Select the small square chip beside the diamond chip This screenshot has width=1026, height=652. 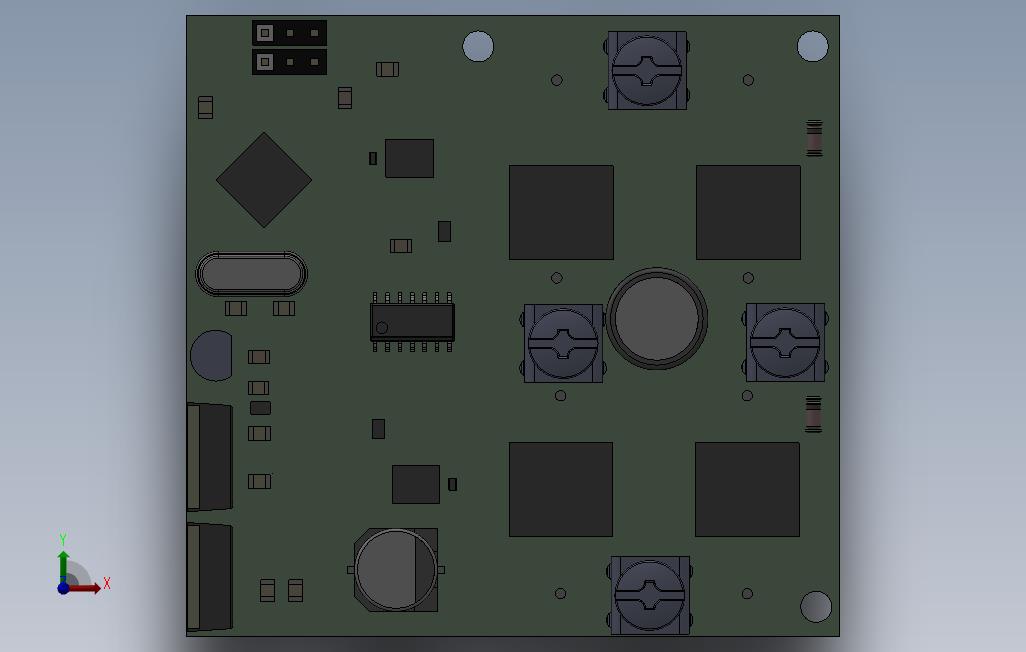coord(410,158)
